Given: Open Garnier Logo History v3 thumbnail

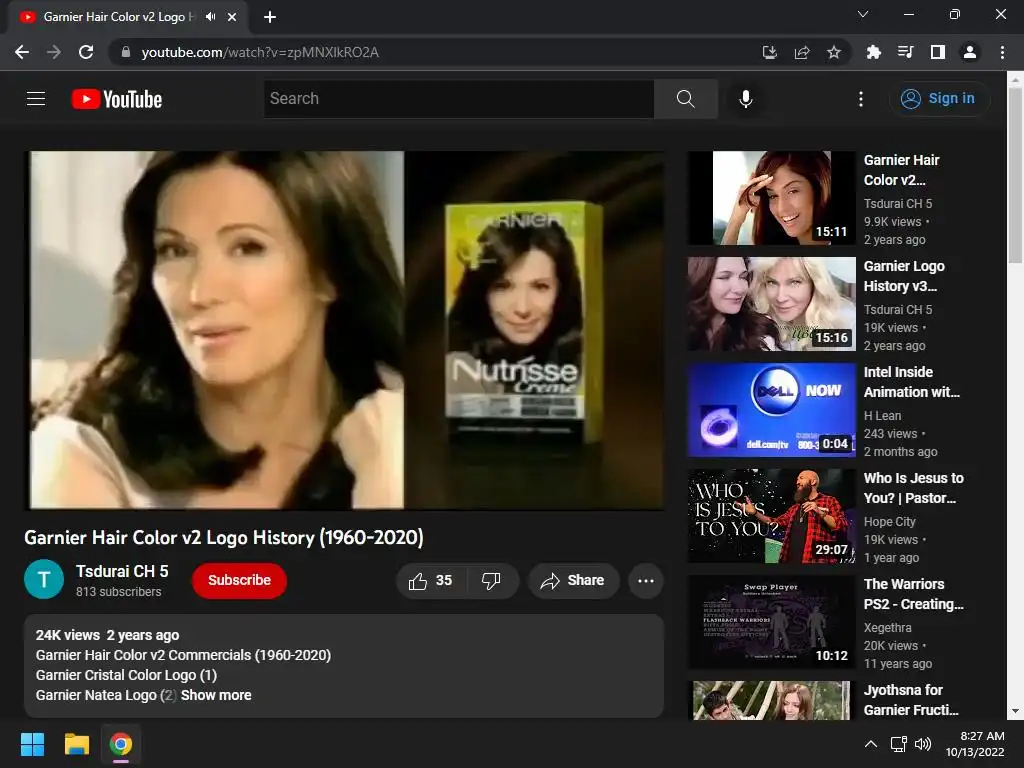Looking at the screenshot, I should point(771,304).
